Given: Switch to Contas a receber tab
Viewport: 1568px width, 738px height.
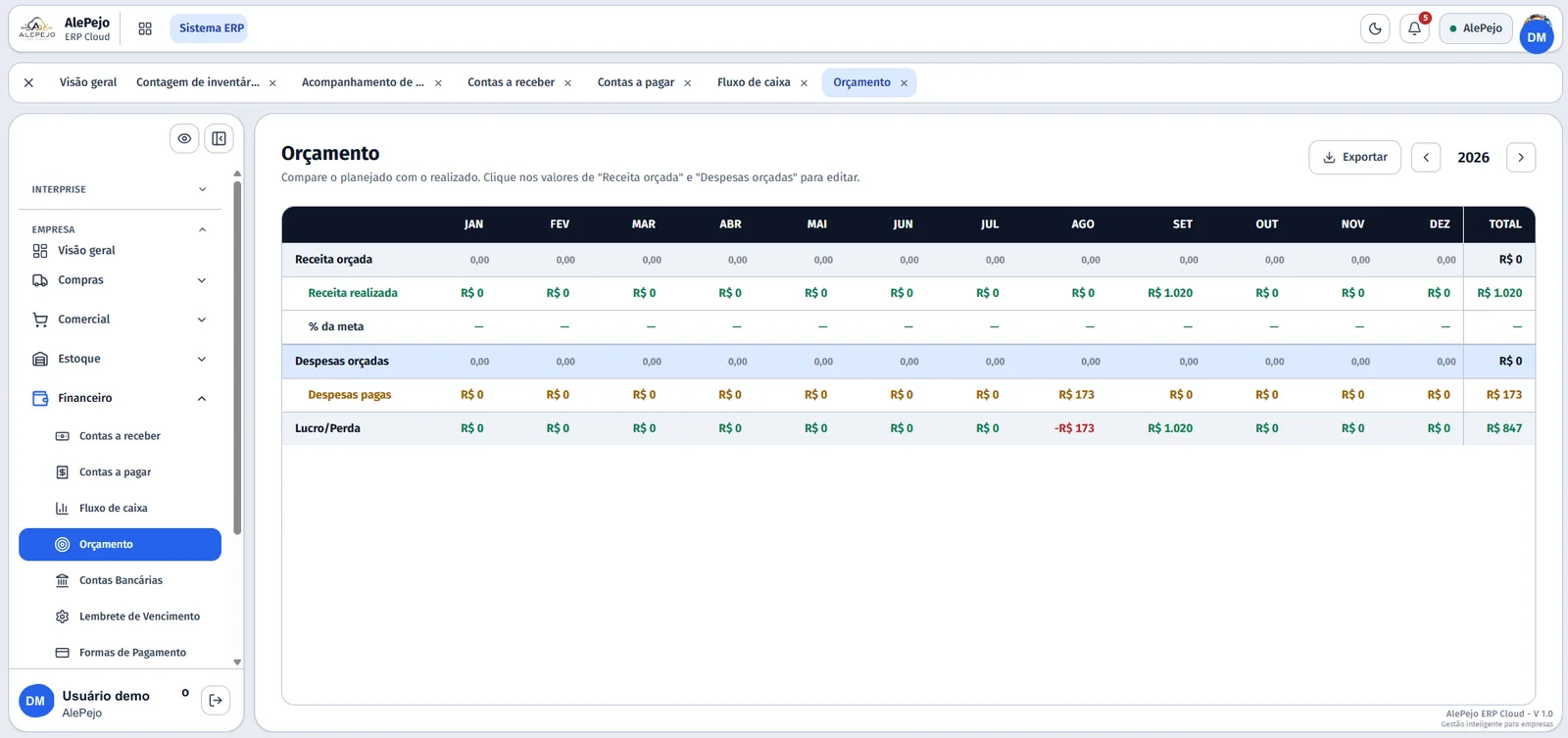Looking at the screenshot, I should pos(511,82).
